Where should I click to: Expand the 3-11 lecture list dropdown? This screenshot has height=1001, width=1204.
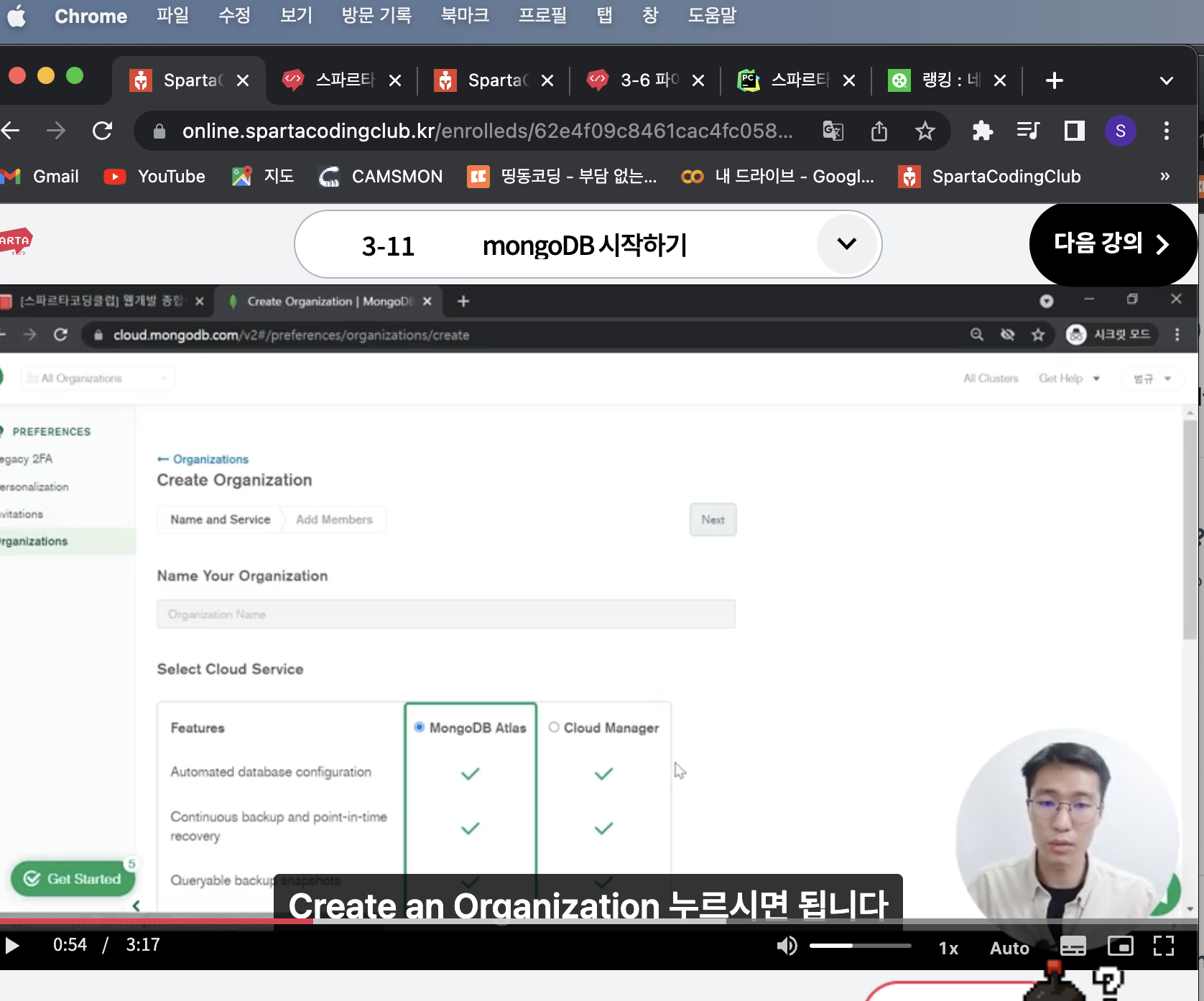click(x=846, y=244)
